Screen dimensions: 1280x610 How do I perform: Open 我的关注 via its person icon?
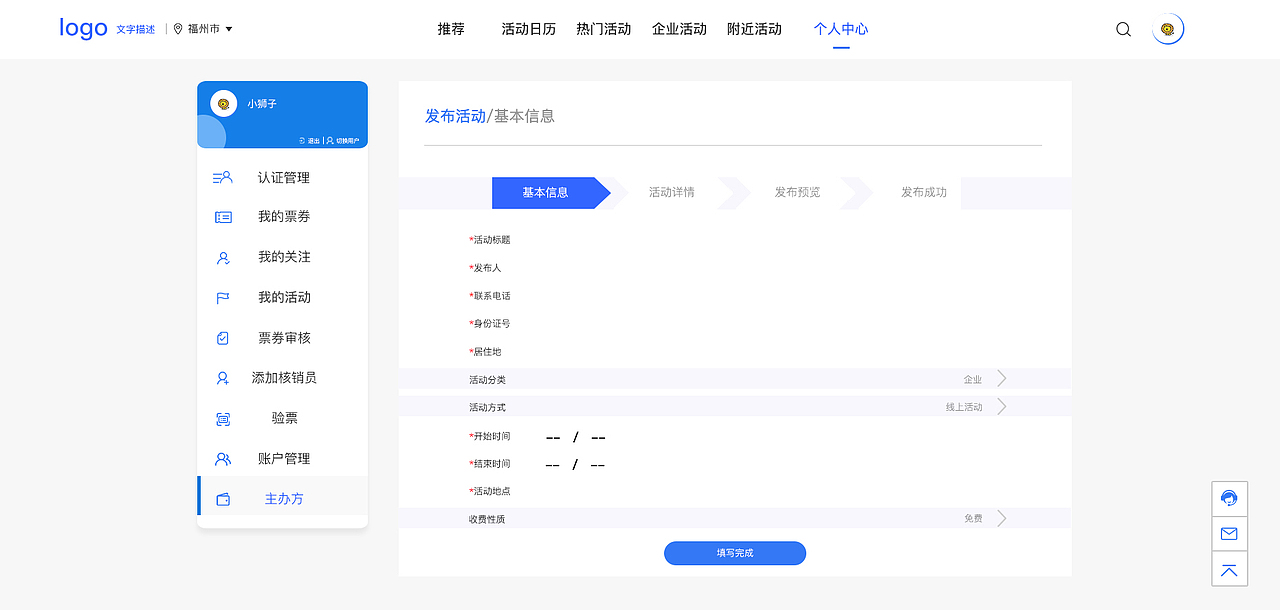click(222, 257)
